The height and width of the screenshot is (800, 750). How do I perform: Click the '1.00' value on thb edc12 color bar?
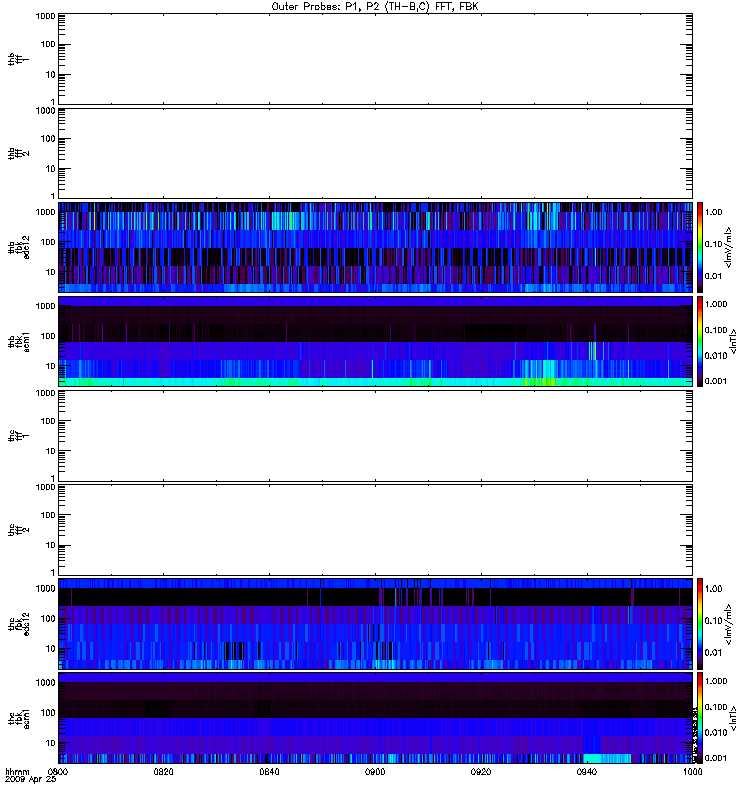[713, 212]
